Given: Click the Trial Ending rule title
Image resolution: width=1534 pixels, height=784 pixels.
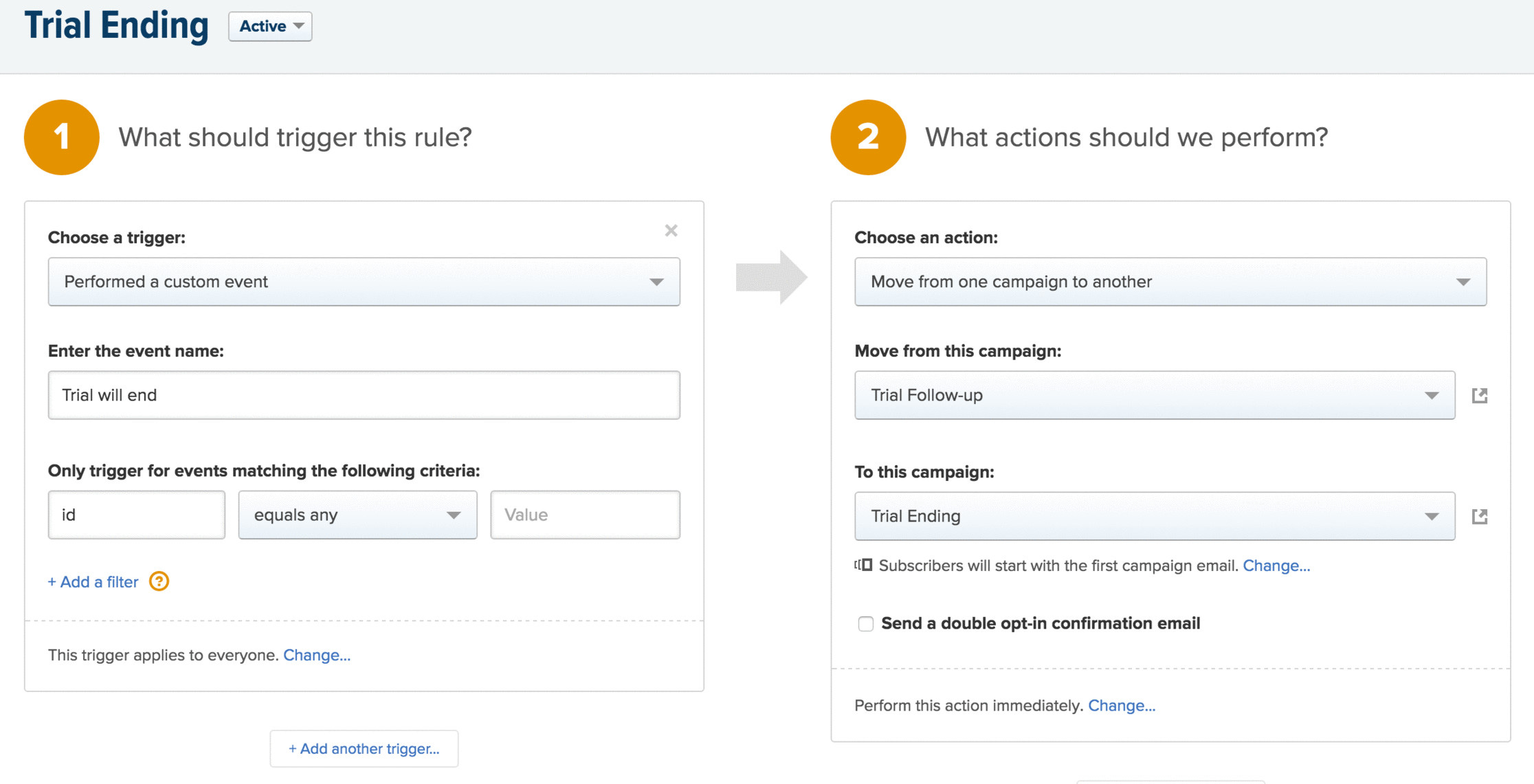Looking at the screenshot, I should 116,26.
